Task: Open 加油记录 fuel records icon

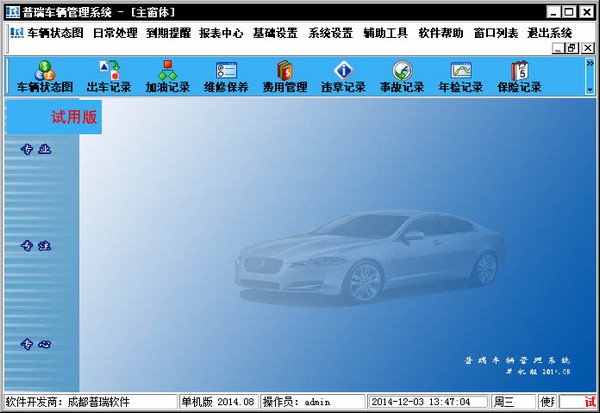Action: tap(167, 77)
